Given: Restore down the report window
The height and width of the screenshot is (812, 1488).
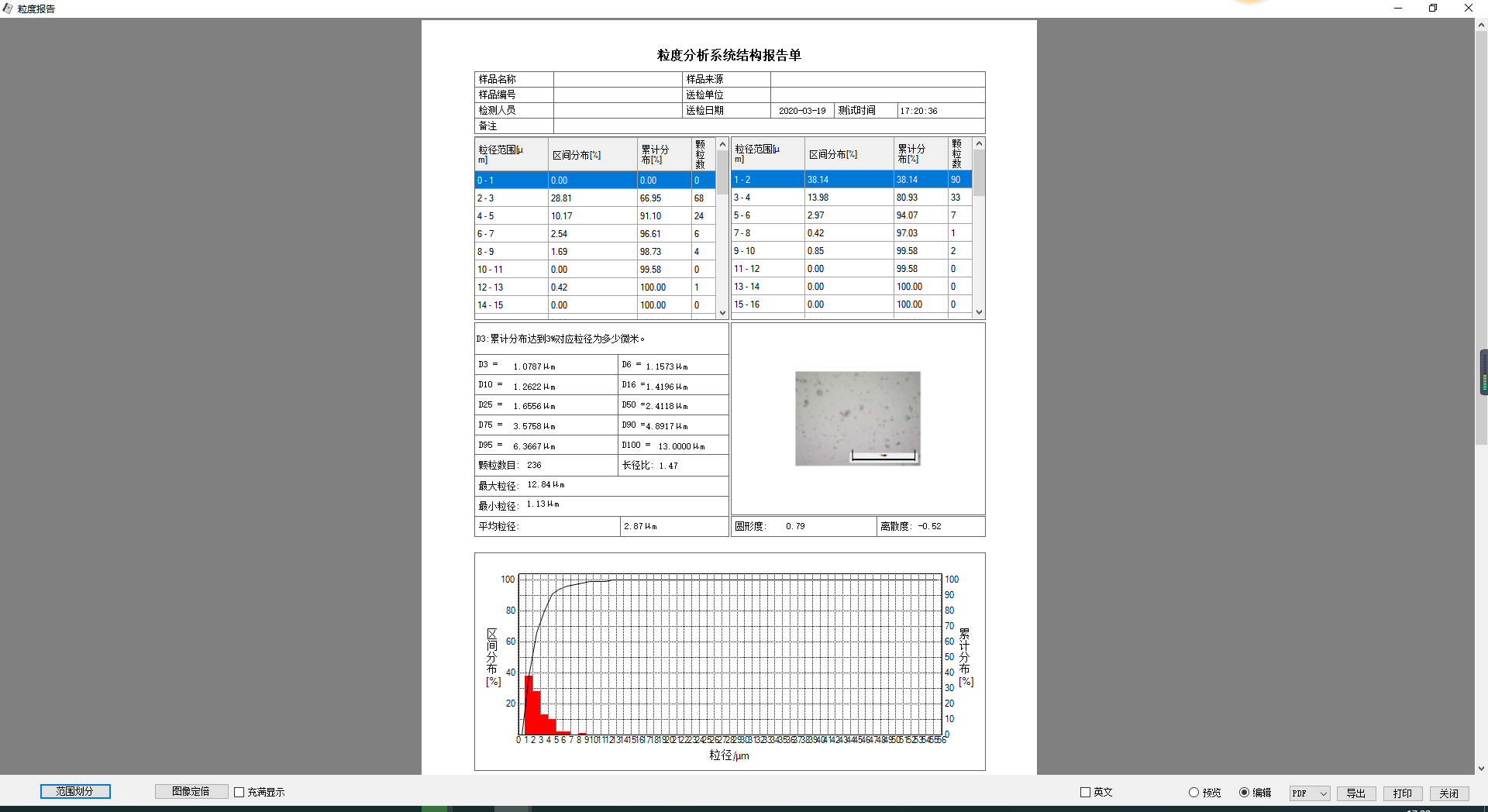Looking at the screenshot, I should [x=1433, y=9].
